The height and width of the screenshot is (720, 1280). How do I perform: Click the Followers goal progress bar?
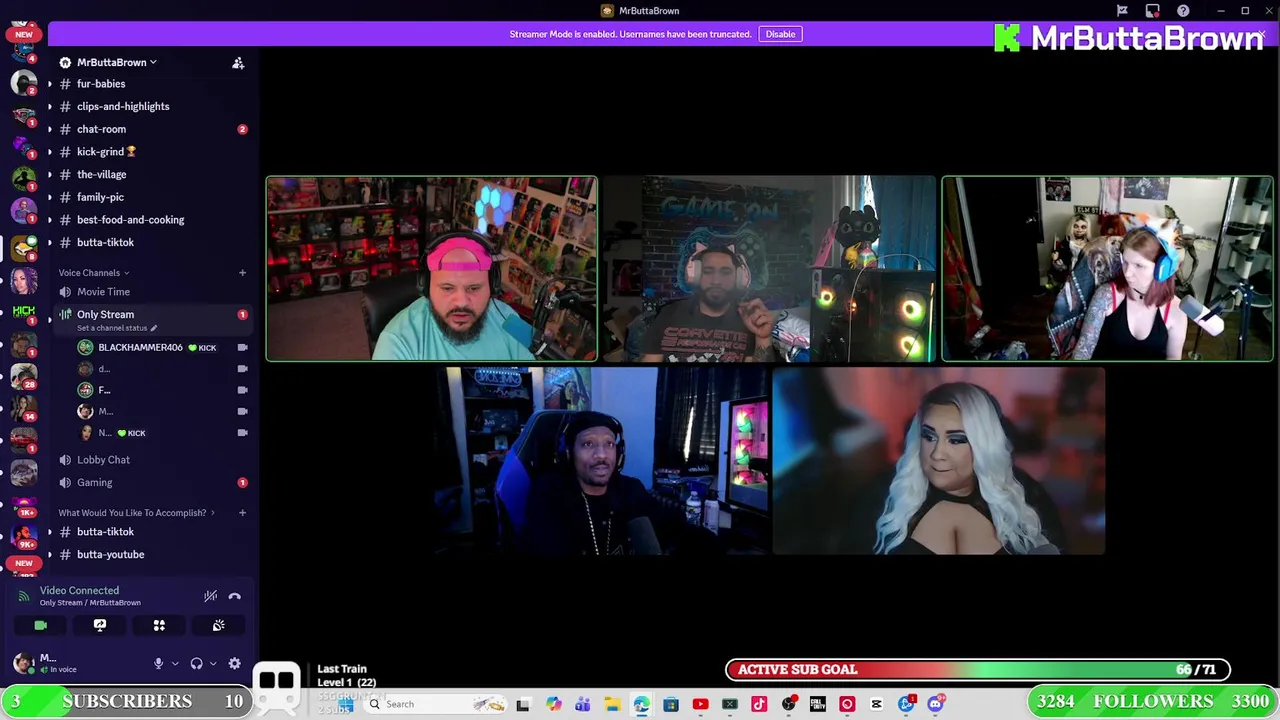coord(1153,701)
